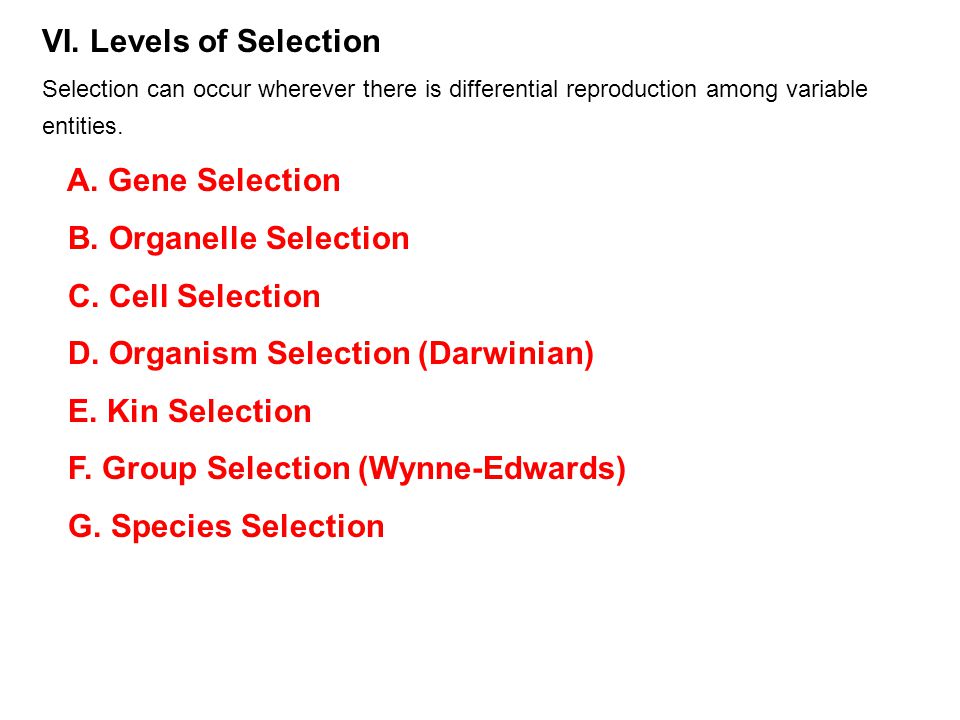Select 'A. Gene Selection' item
Screen dimensions: 960x720
[x=203, y=180]
